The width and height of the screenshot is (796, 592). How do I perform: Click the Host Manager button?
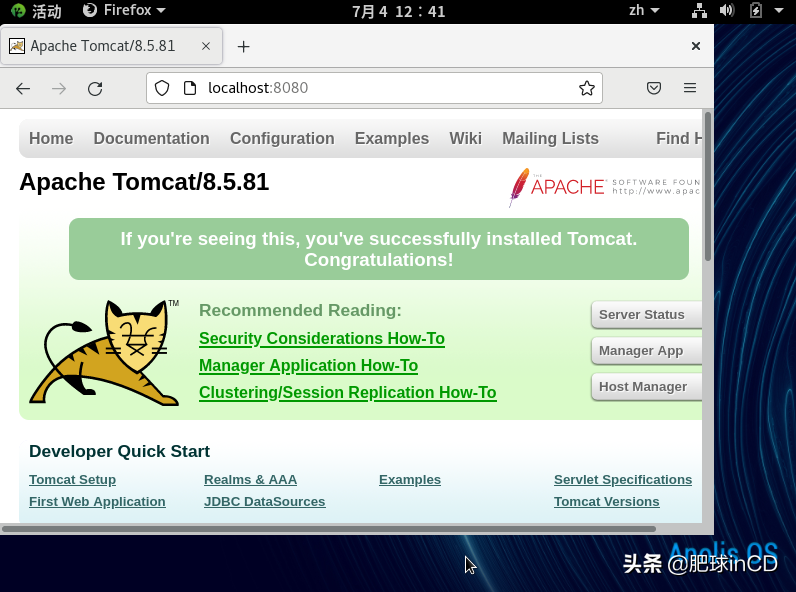pos(646,387)
